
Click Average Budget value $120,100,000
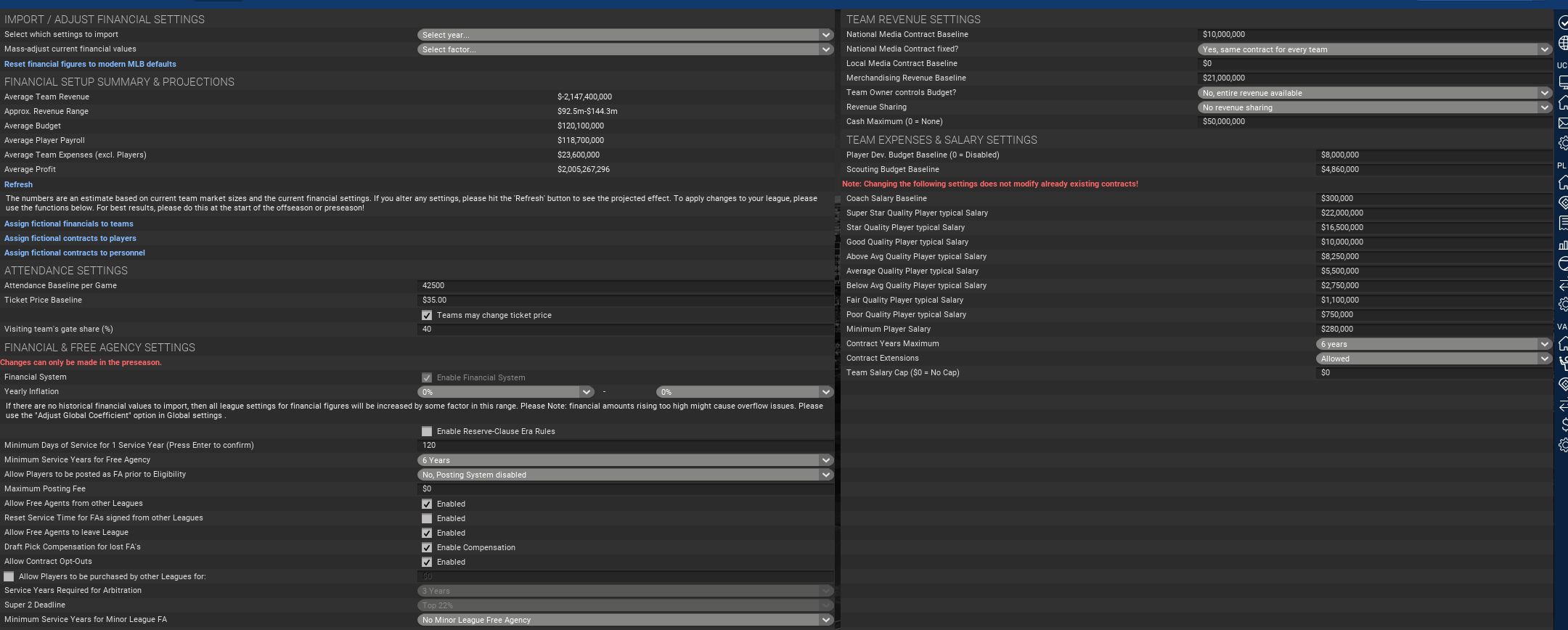click(581, 126)
